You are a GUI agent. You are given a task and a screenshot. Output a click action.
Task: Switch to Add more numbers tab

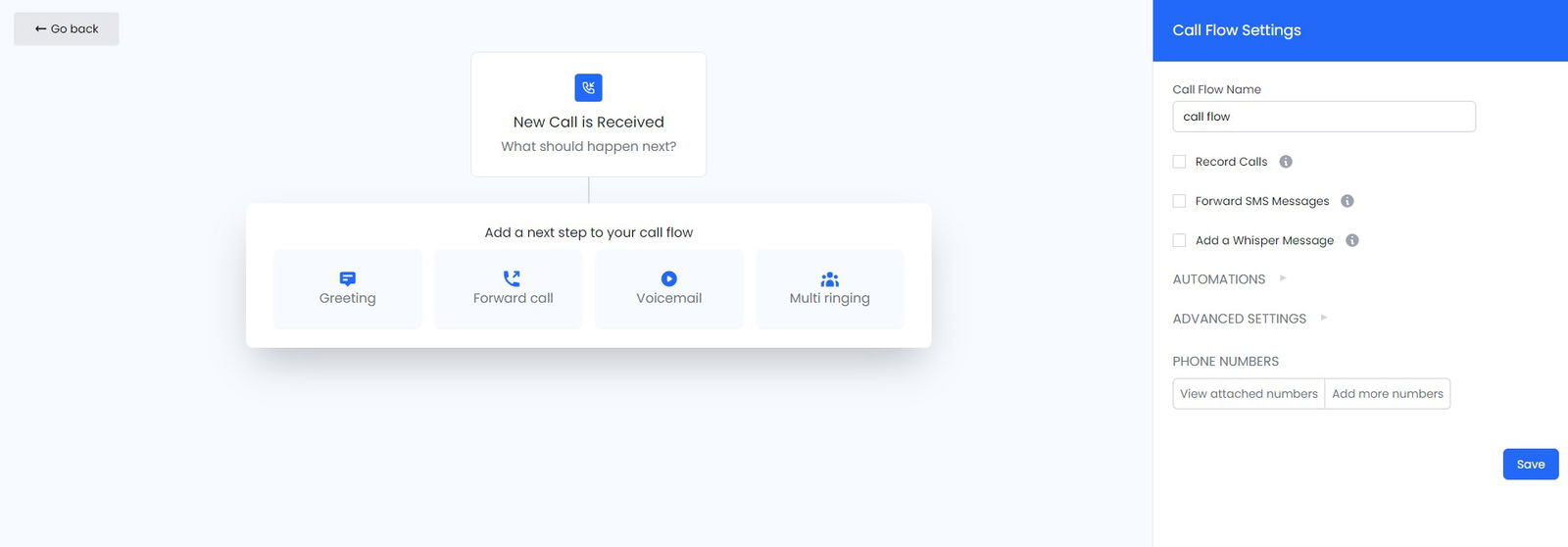pyautogui.click(x=1388, y=394)
